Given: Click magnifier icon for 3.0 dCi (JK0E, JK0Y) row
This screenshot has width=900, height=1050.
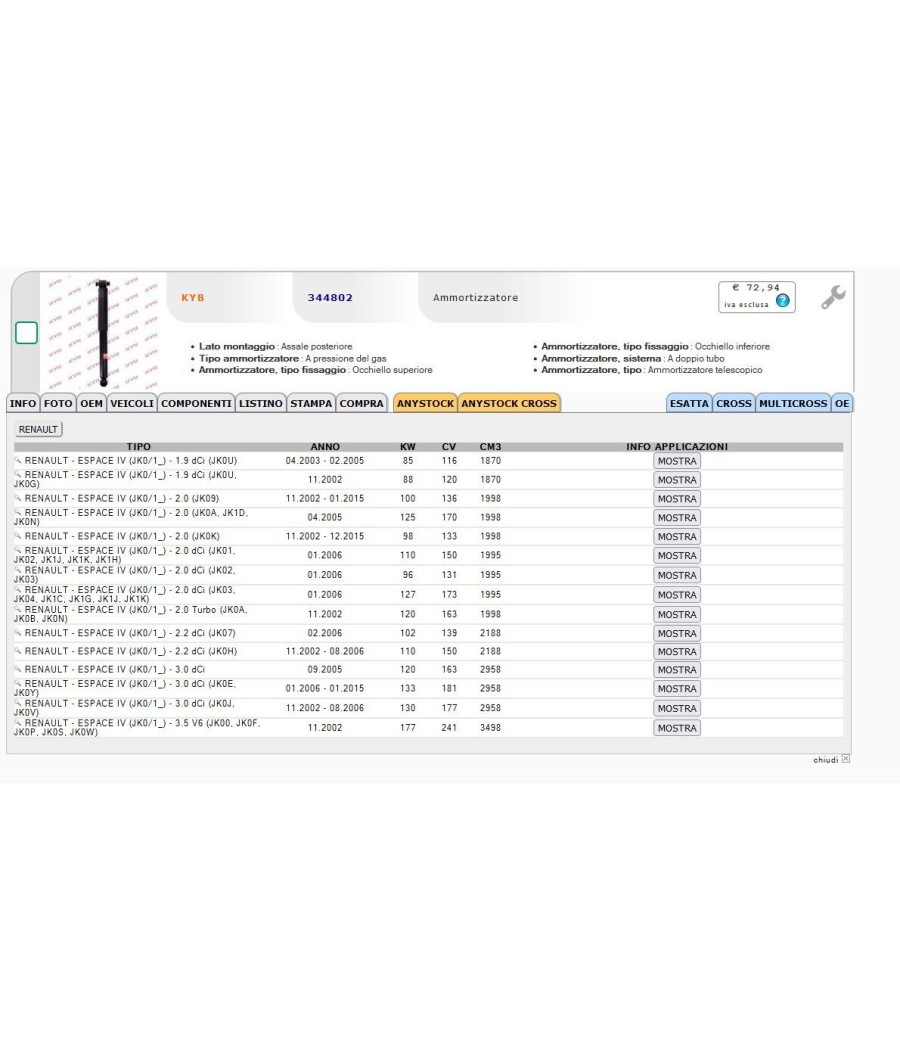Looking at the screenshot, I should (18, 683).
